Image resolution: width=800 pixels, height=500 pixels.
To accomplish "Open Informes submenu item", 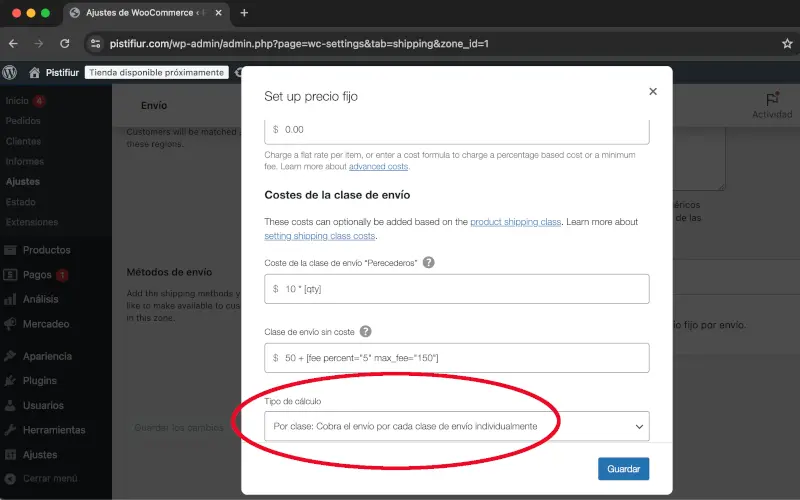I will (25, 161).
